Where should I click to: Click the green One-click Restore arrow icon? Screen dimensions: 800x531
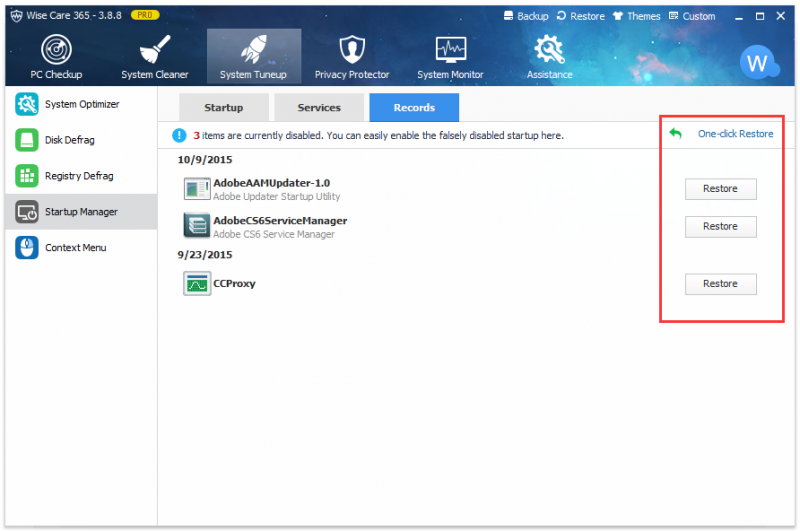(676, 134)
